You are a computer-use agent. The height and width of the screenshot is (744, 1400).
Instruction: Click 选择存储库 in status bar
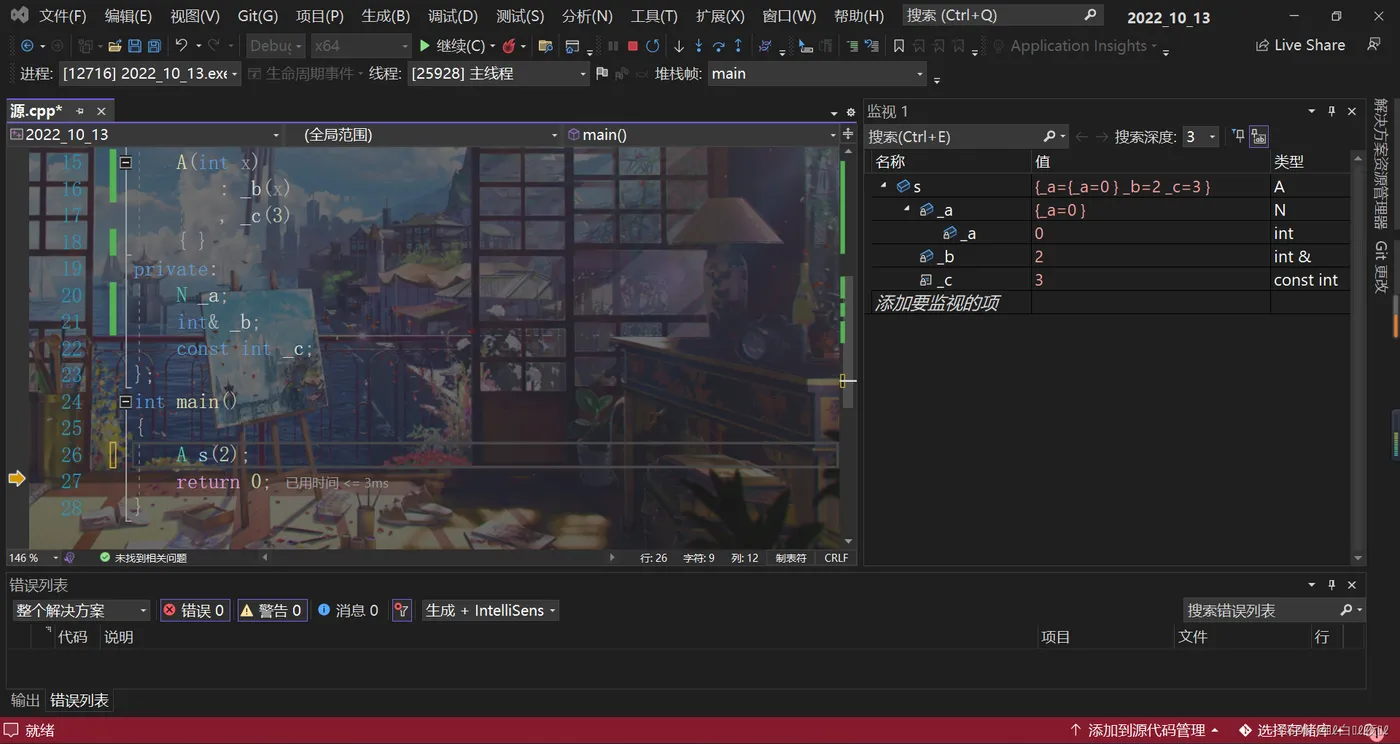point(1293,731)
